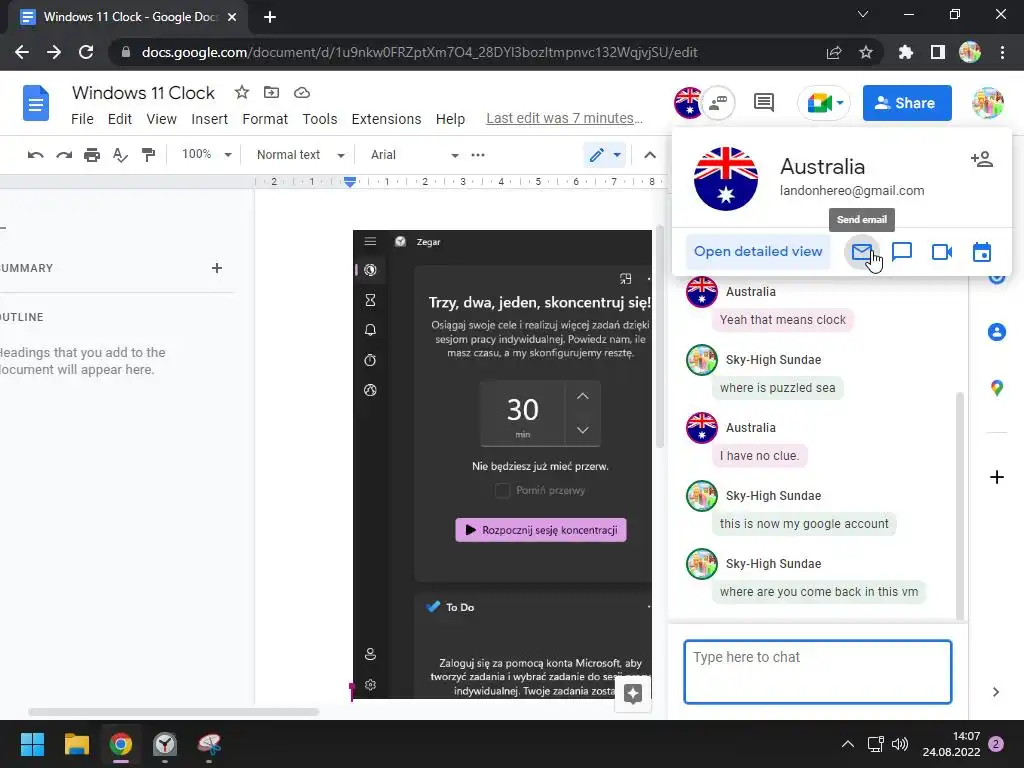This screenshot has height=768, width=1024.
Task: Open the Extensions menu
Action: coord(387,119)
